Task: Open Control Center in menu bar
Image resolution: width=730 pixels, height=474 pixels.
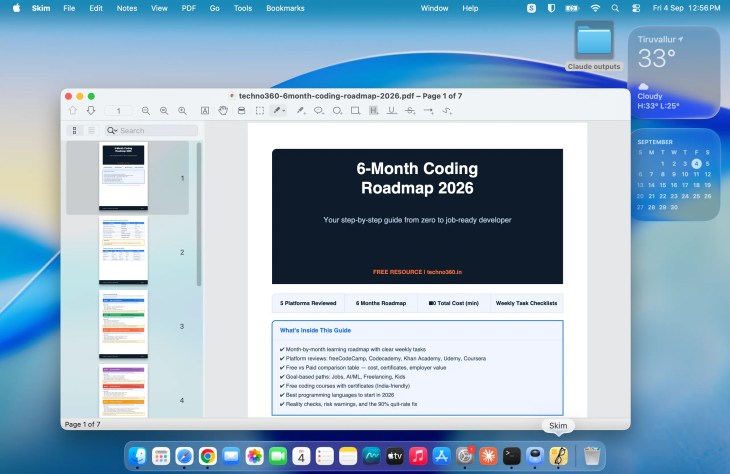Action: (x=636, y=8)
